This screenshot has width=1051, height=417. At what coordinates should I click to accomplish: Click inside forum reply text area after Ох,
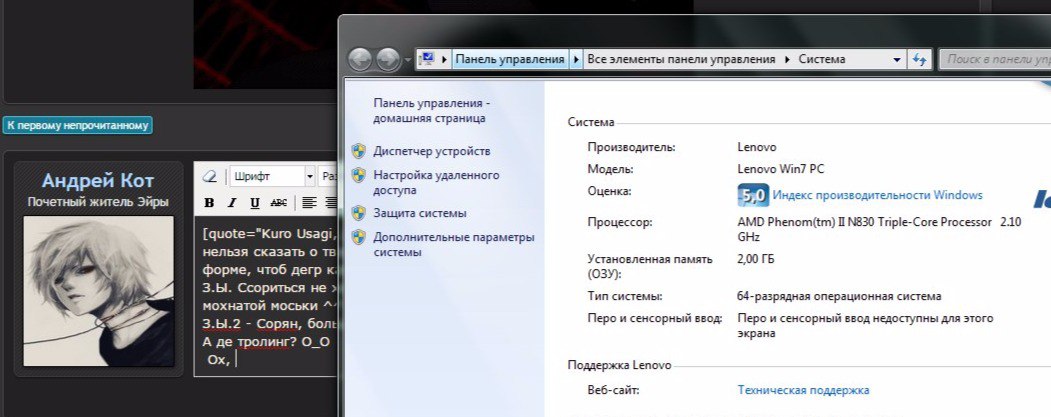(x=237, y=360)
